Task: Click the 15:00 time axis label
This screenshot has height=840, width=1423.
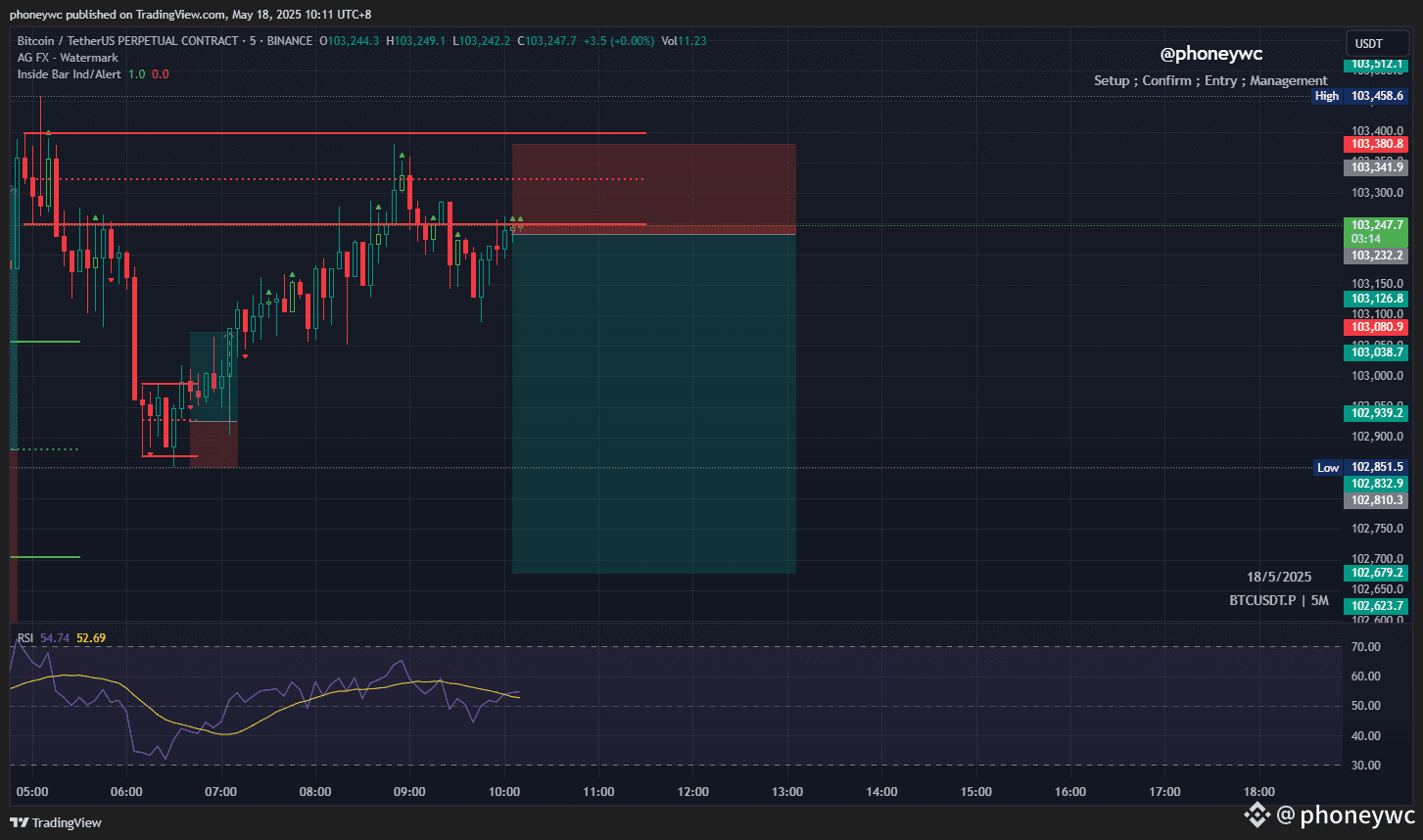Action: (x=976, y=792)
